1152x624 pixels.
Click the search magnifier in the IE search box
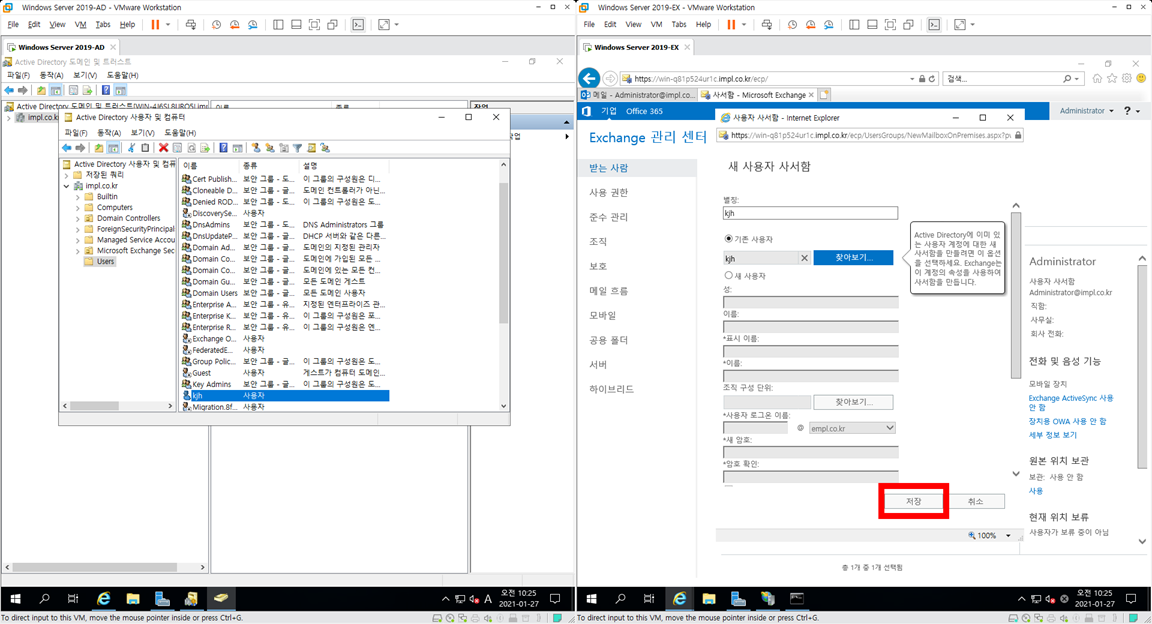1067,79
